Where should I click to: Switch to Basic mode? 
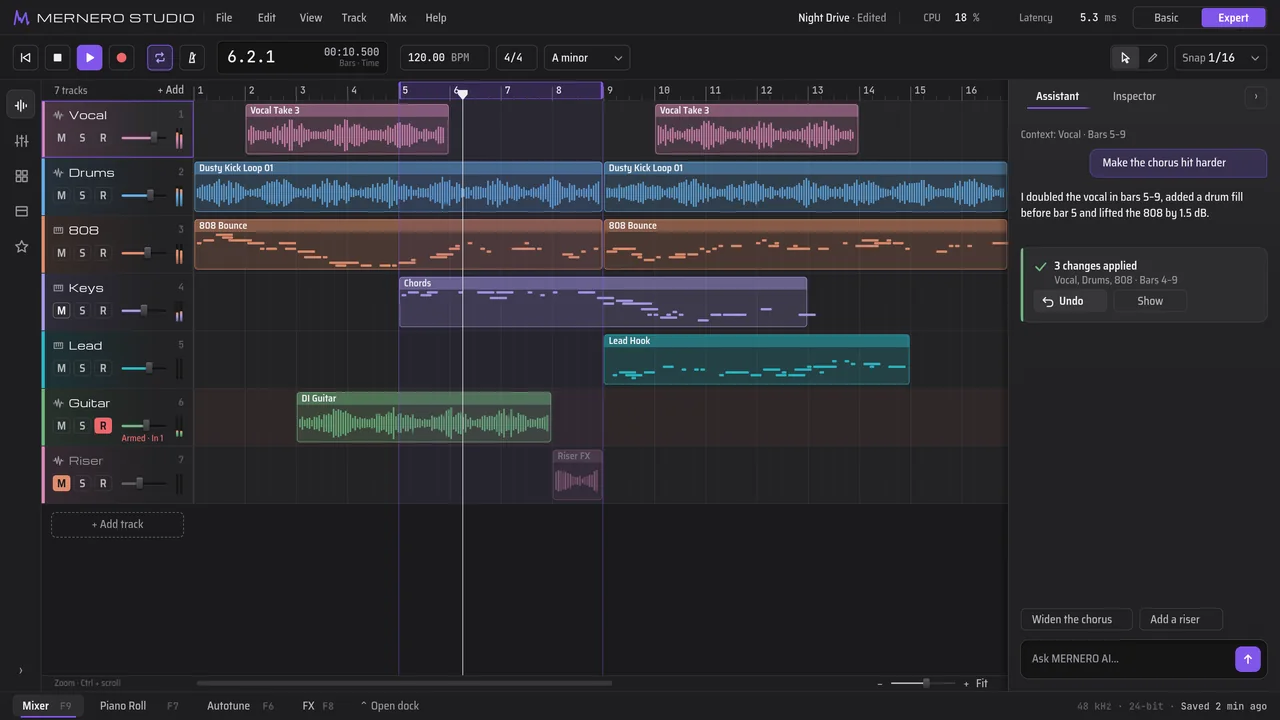pyautogui.click(x=1166, y=18)
